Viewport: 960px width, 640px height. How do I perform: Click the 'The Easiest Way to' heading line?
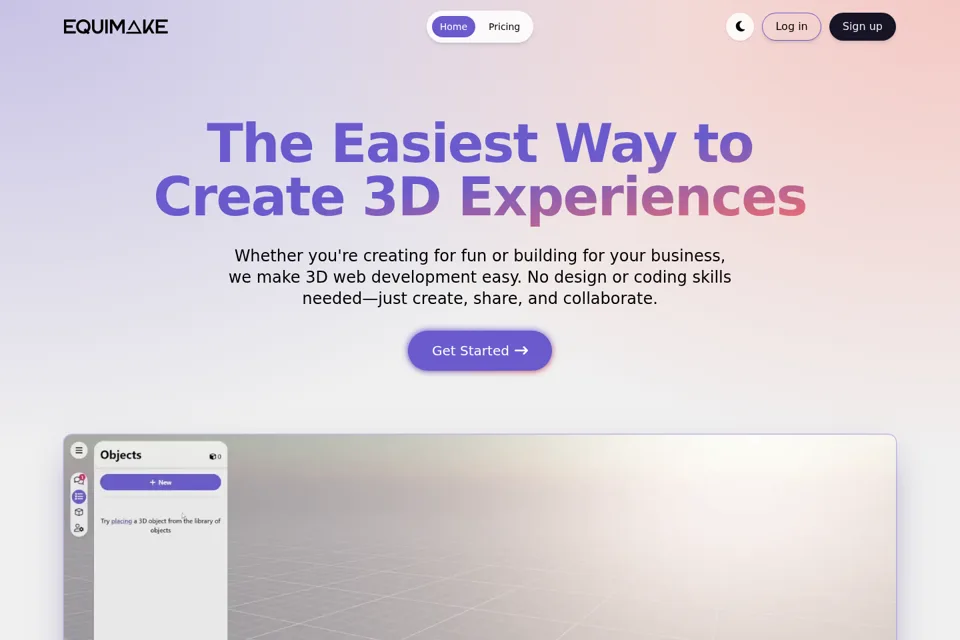(x=480, y=143)
